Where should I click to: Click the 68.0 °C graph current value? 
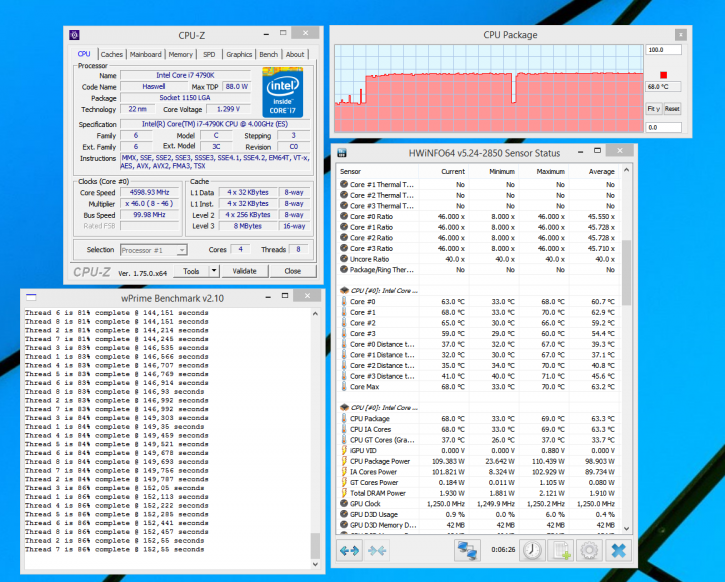663,86
